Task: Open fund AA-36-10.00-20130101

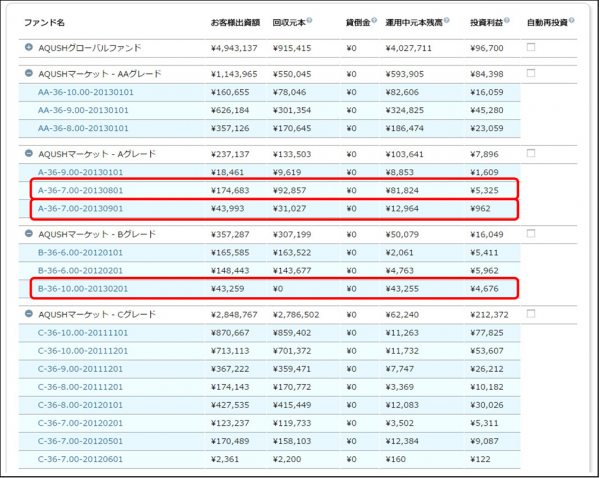Action: (86, 92)
